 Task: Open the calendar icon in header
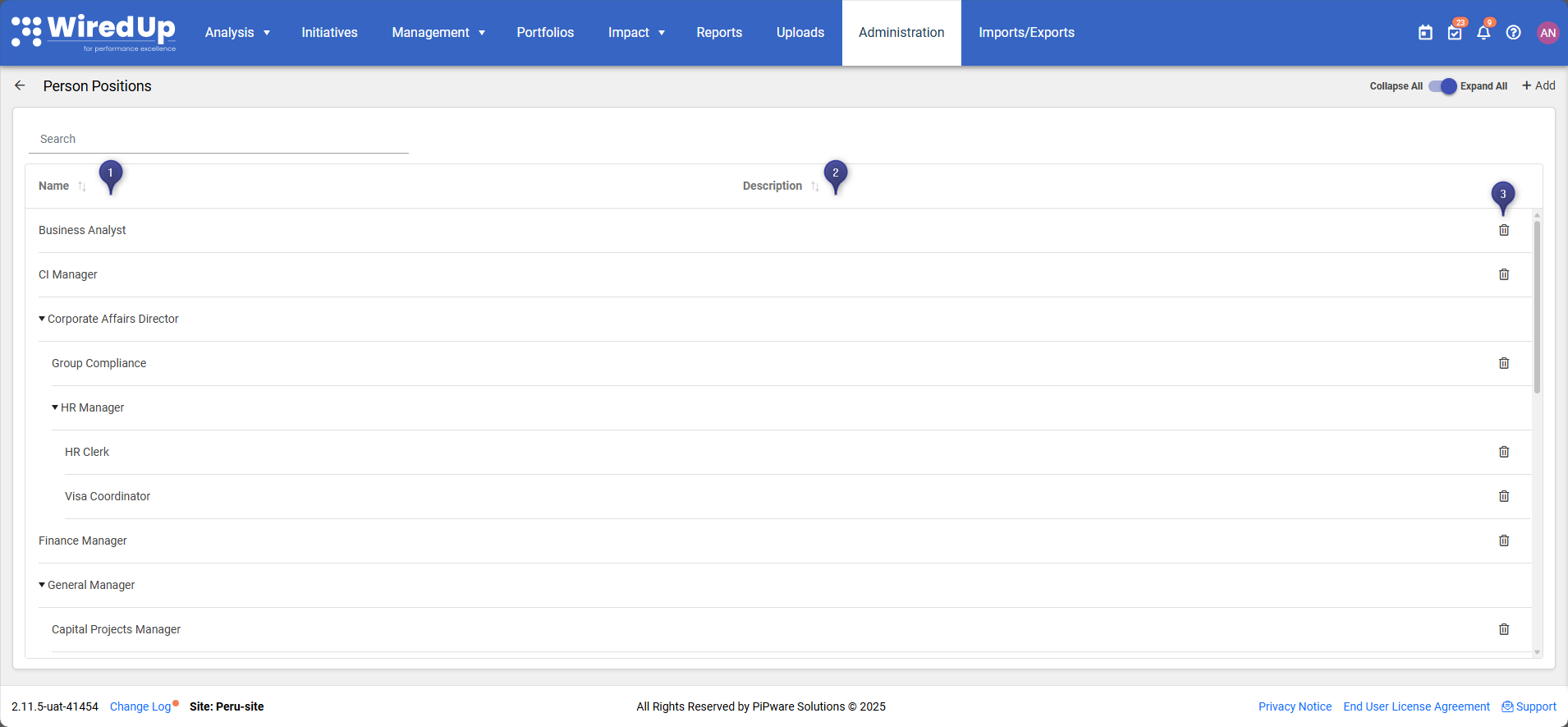[1425, 33]
